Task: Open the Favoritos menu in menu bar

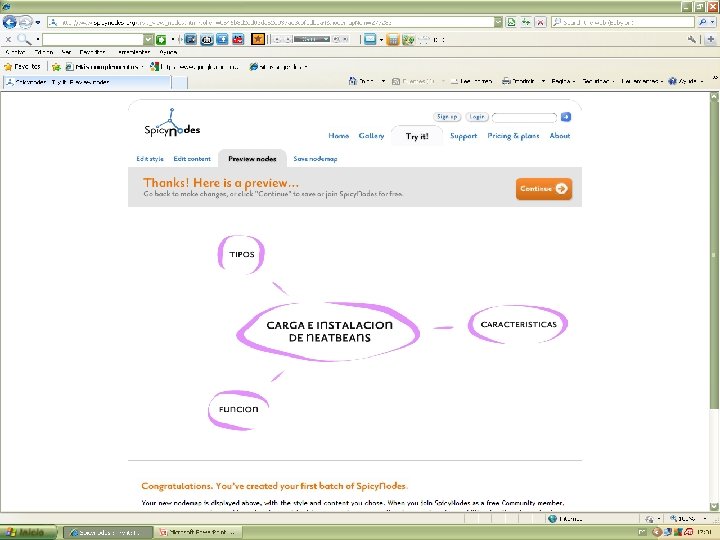Action: coord(92,52)
